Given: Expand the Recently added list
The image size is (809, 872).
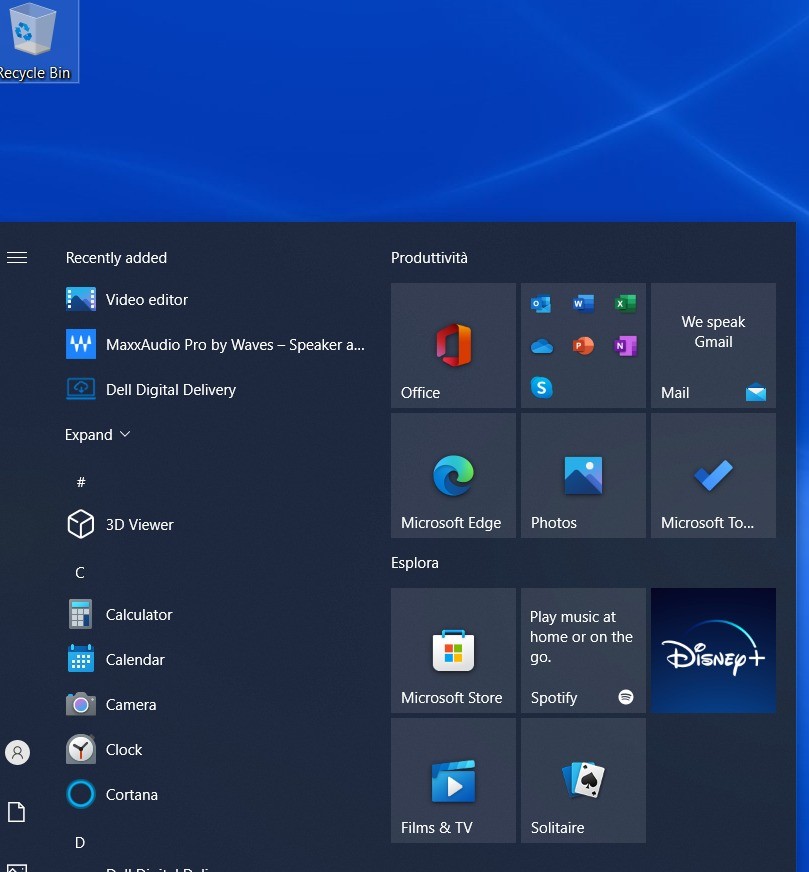Looking at the screenshot, I should [x=98, y=434].
